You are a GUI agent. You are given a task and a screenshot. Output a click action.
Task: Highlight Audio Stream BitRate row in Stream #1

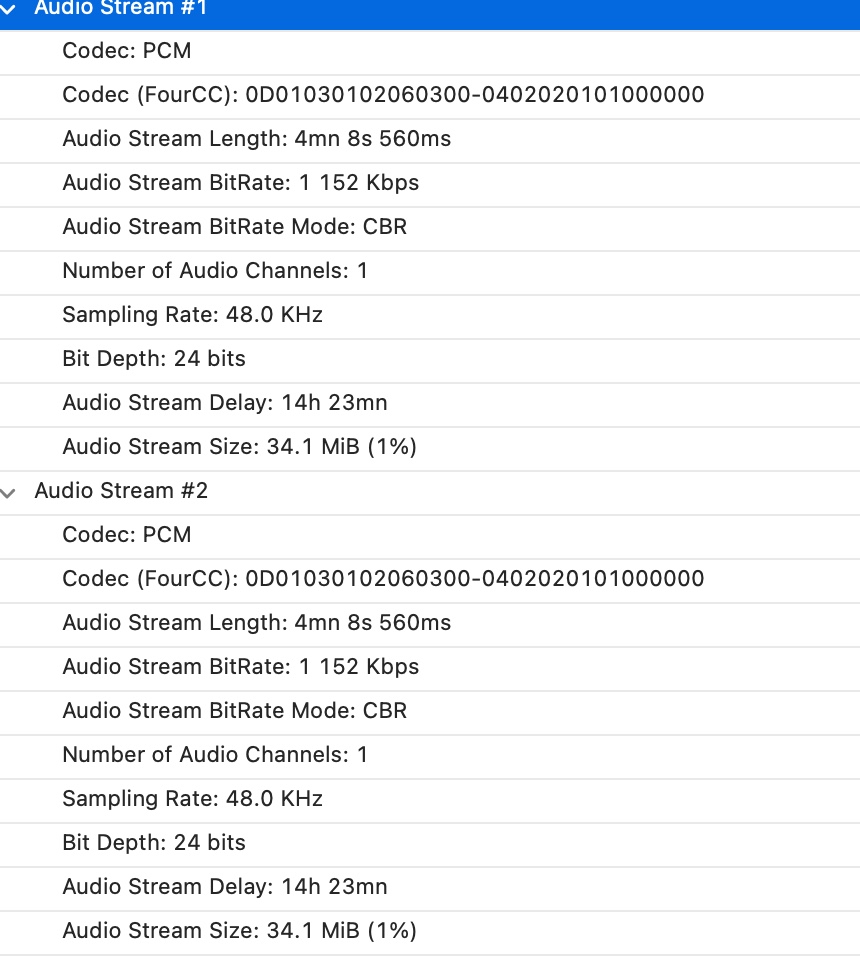tap(241, 183)
